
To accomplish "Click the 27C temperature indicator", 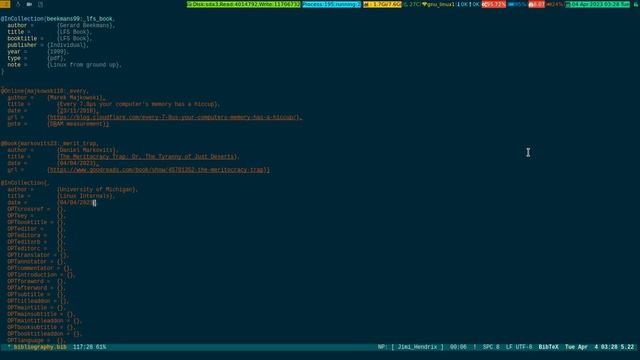I will click(x=411, y=4).
